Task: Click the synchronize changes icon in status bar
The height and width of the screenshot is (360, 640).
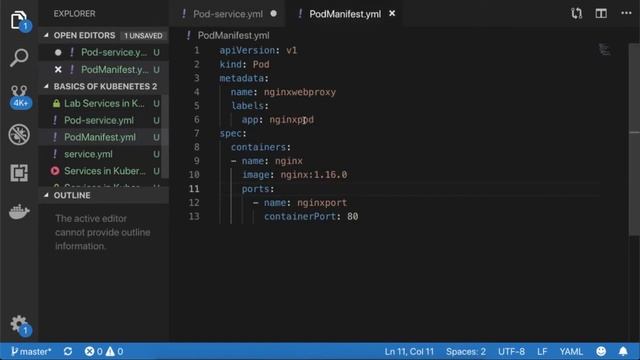Action: coord(68,351)
